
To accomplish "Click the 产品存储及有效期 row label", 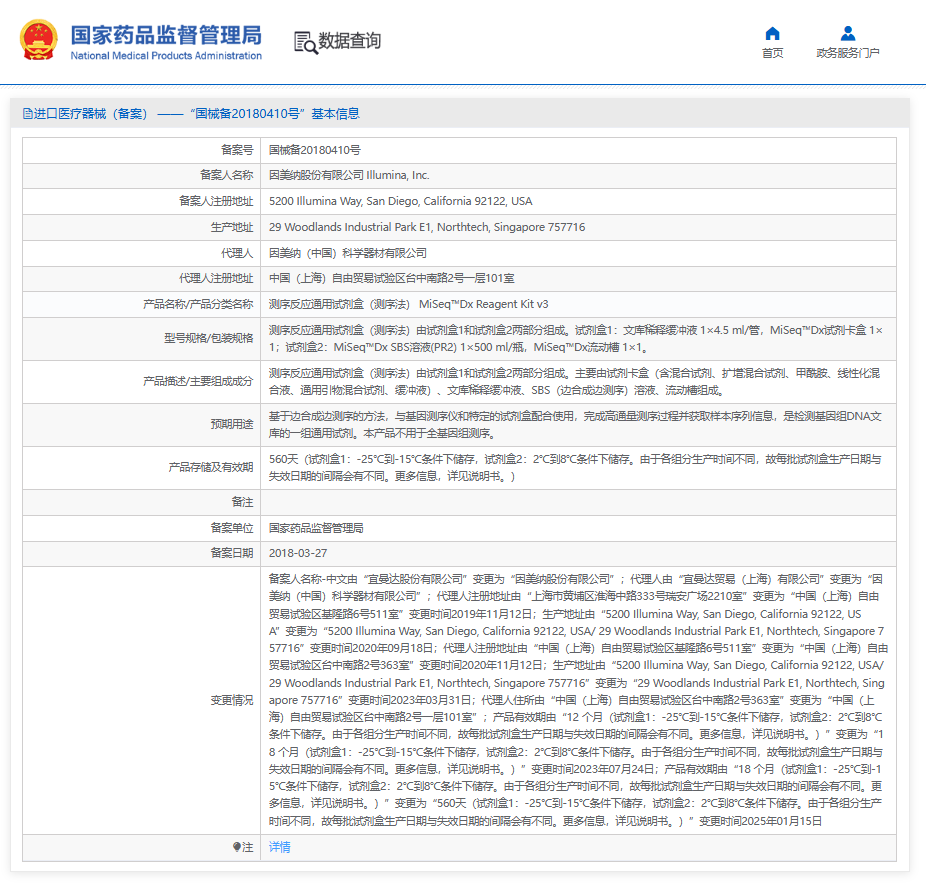I will click(210, 467).
